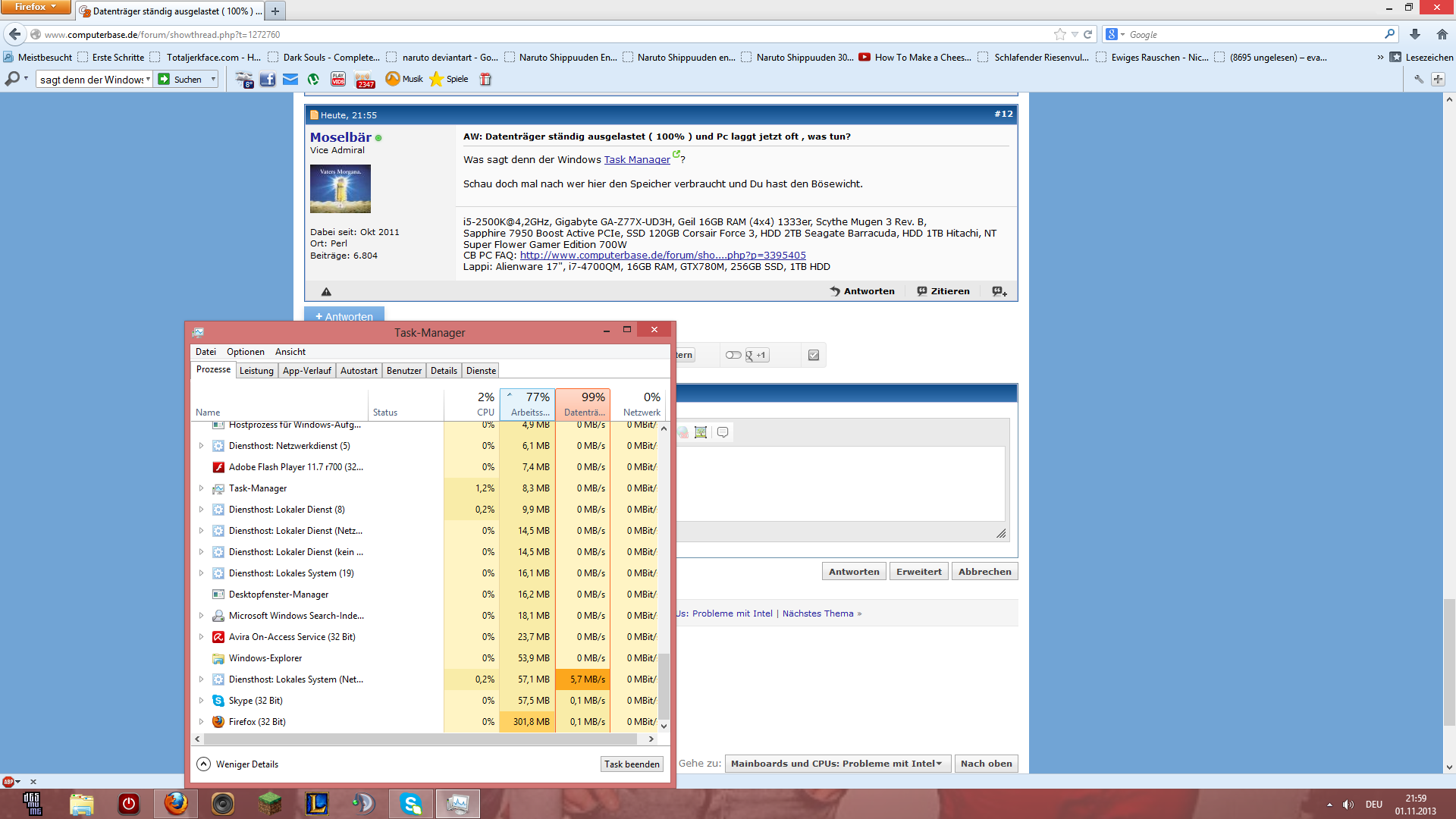The width and height of the screenshot is (1456, 819).
Task: Click the Facebook toolbar icon
Action: click(267, 79)
